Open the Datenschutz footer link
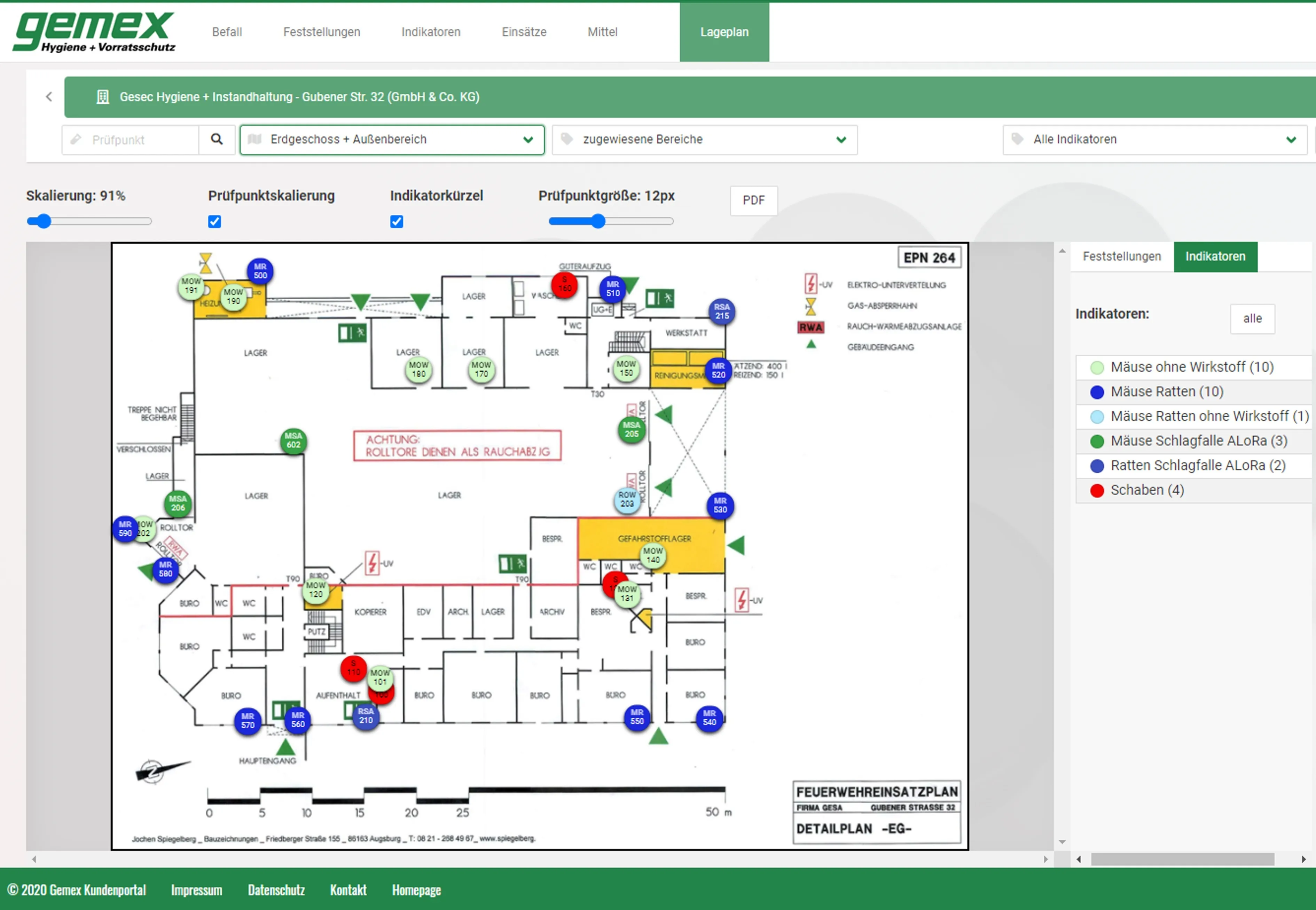Screen dimensions: 1316x910 tap(276, 890)
